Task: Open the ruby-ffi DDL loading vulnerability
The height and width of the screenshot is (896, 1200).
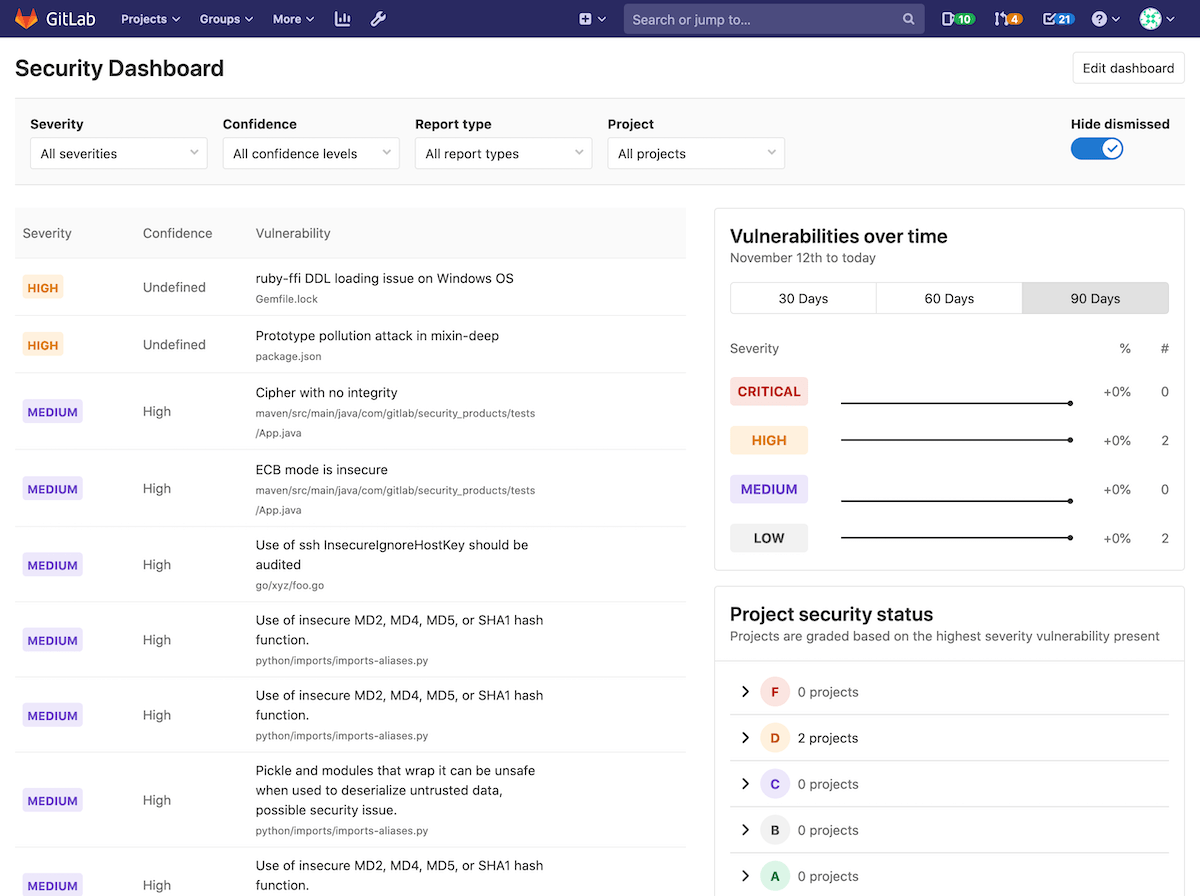Action: (x=384, y=278)
